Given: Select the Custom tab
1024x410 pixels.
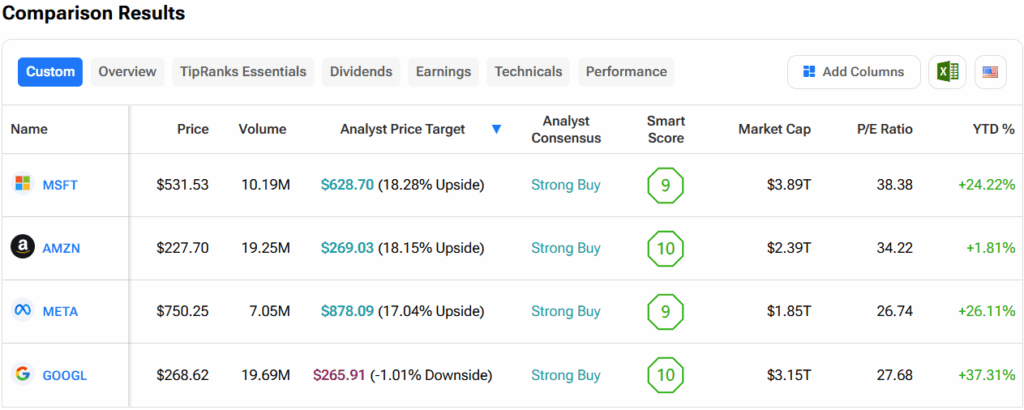Looking at the screenshot, I should coord(50,72).
